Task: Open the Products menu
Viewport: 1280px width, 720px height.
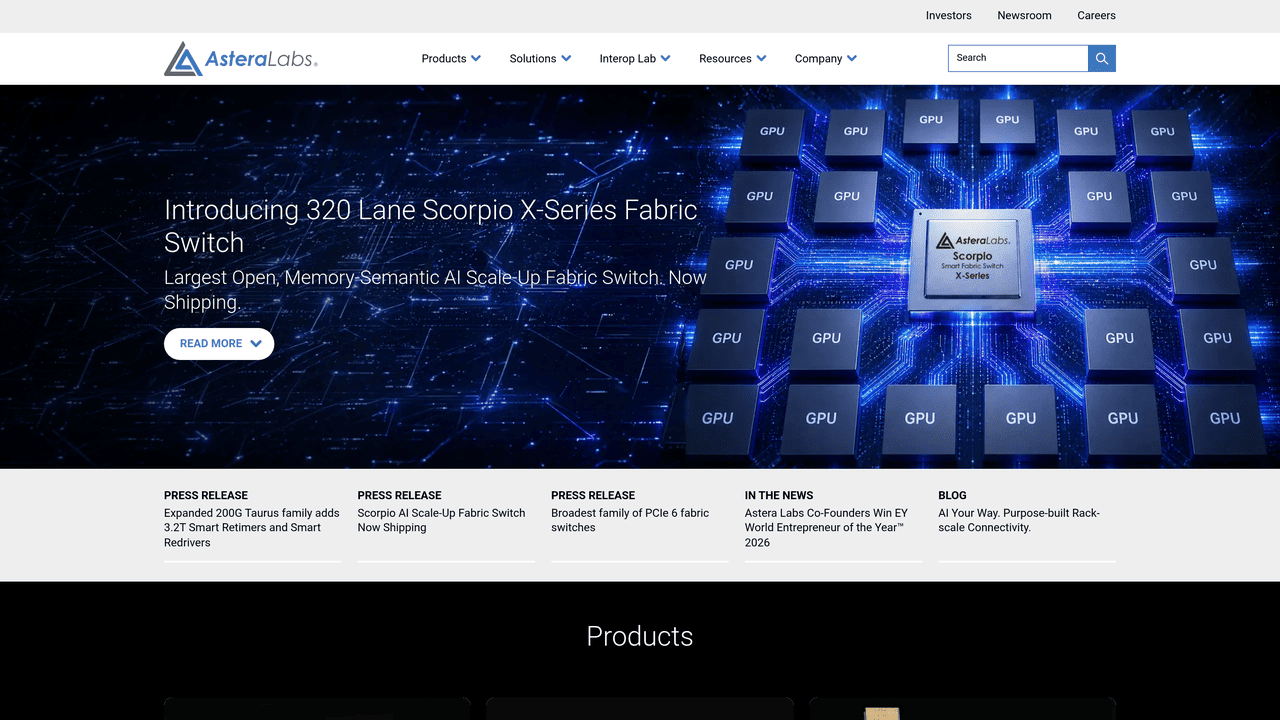Action: pos(444,59)
